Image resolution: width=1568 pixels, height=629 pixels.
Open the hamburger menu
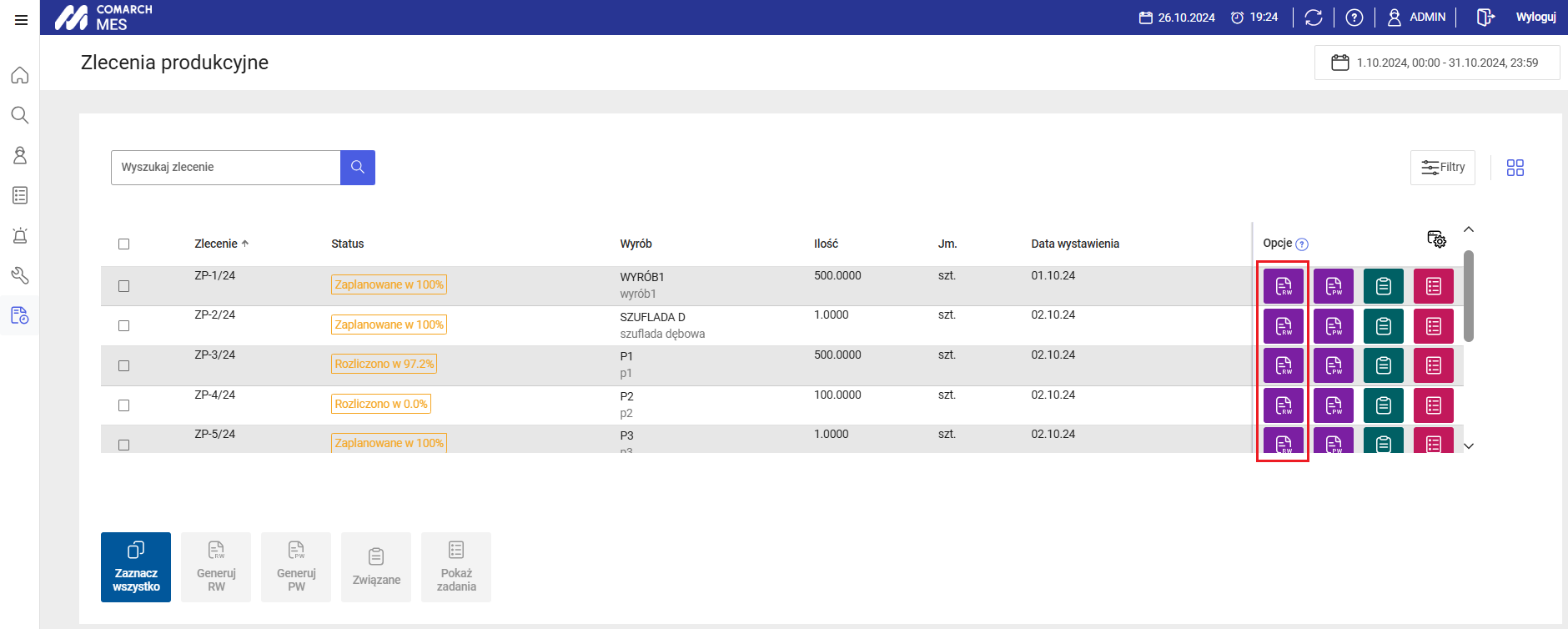21,19
